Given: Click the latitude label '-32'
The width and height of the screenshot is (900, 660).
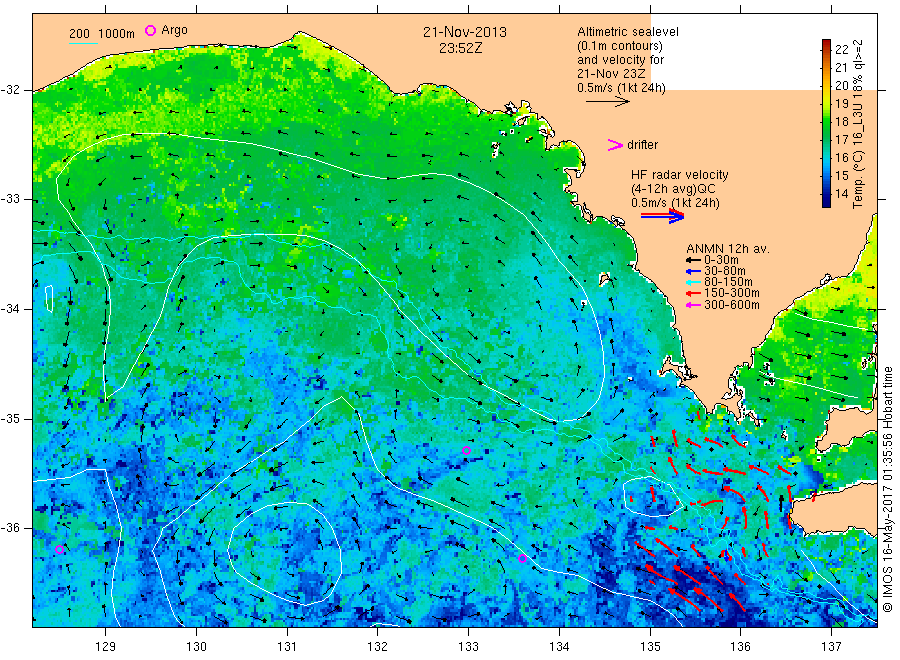Looking at the screenshot, I should (x=11, y=90).
